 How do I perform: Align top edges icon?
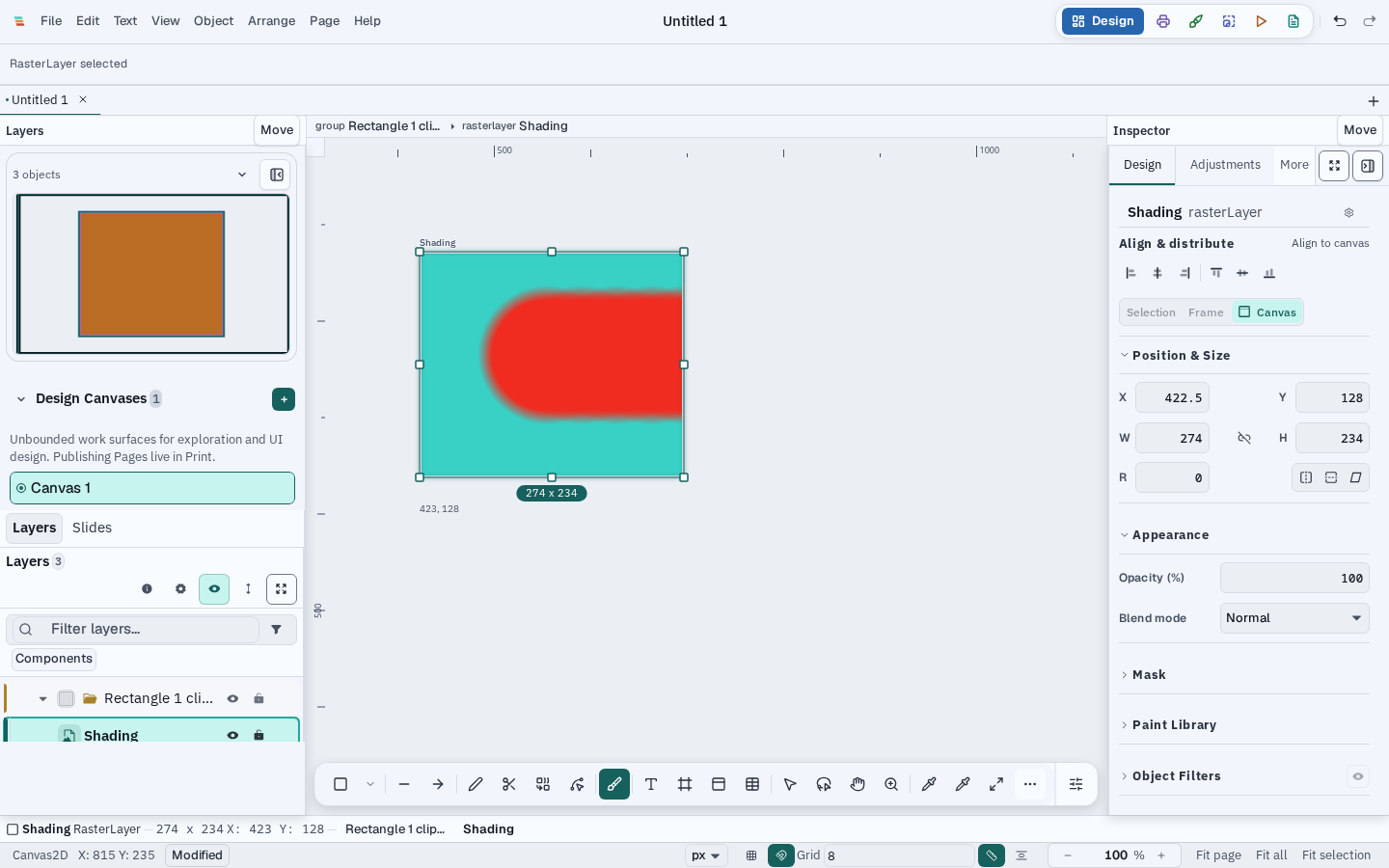(1216, 273)
